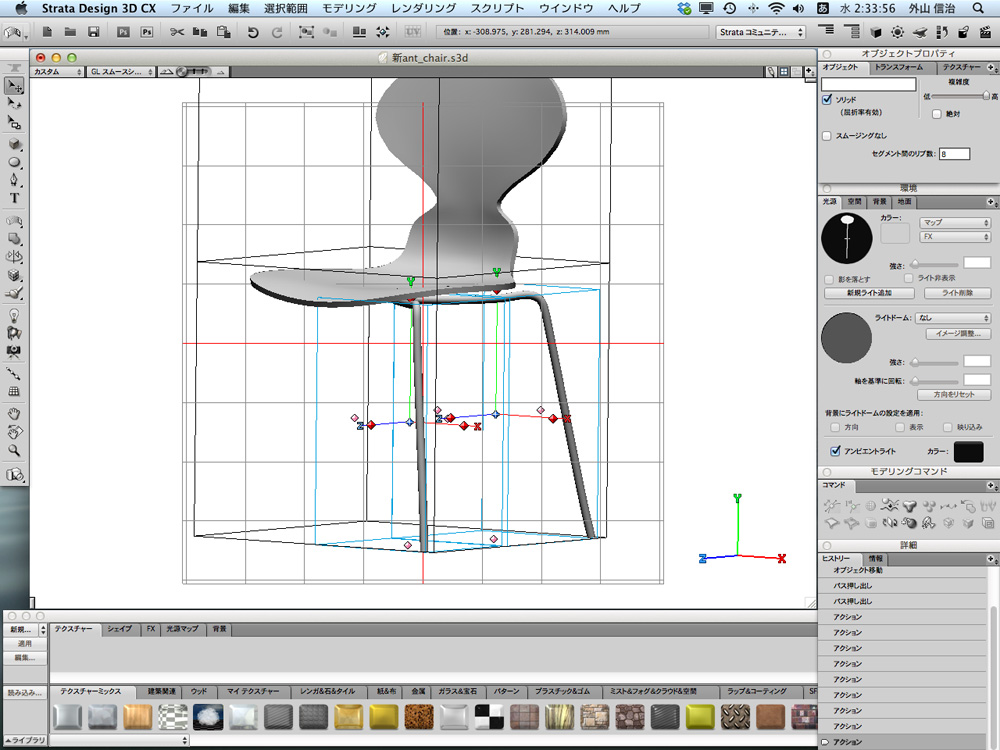Toggle the 方向 light dome checkbox
Viewport: 1000px width, 750px height.
pos(835,427)
